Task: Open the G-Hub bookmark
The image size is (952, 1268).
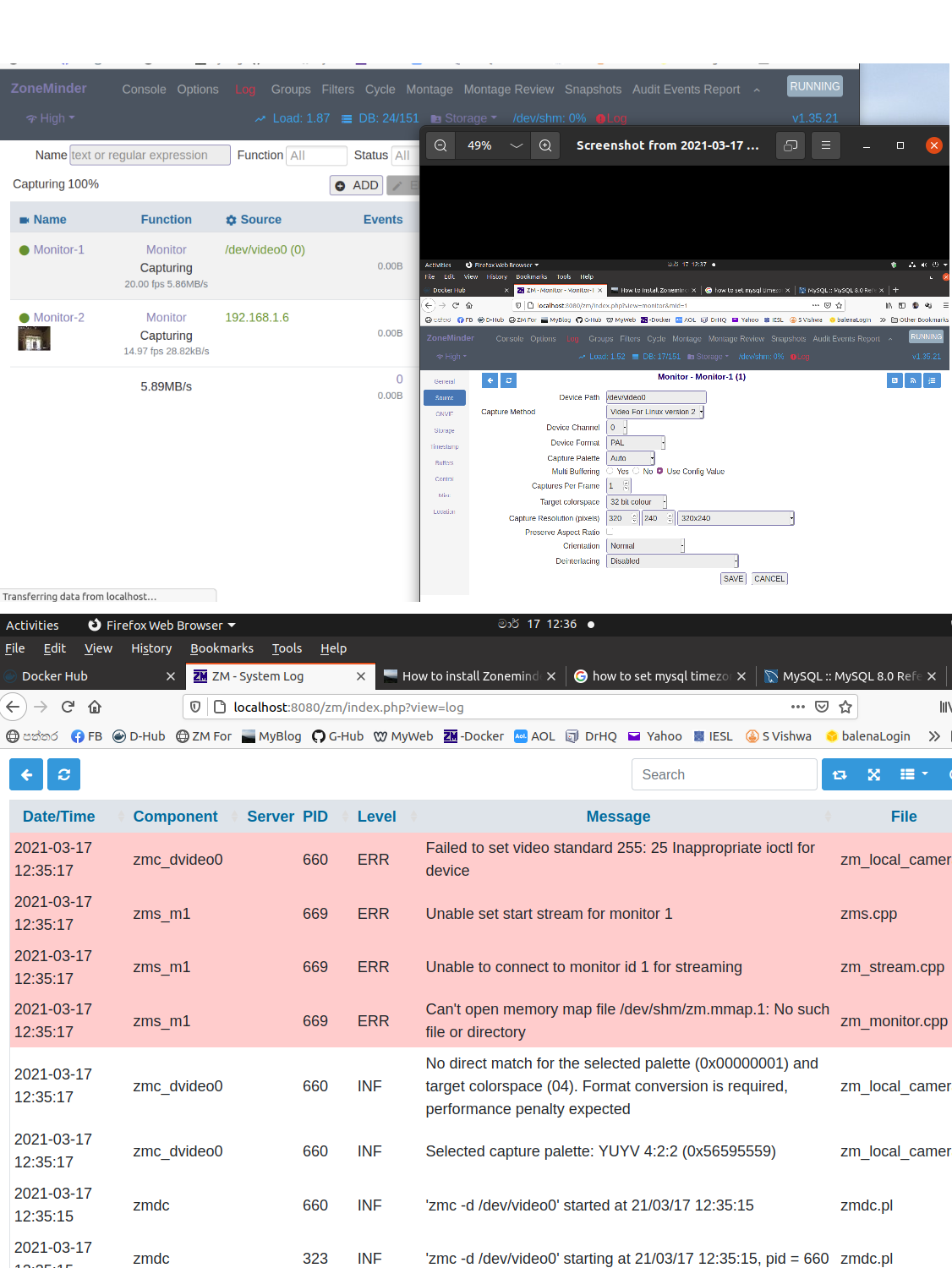Action: click(338, 736)
